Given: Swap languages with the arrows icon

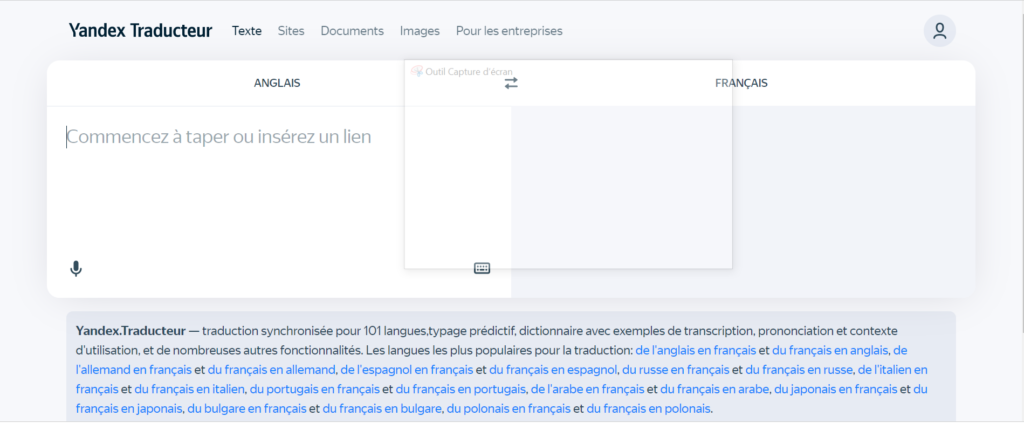Looking at the screenshot, I should (x=511, y=83).
